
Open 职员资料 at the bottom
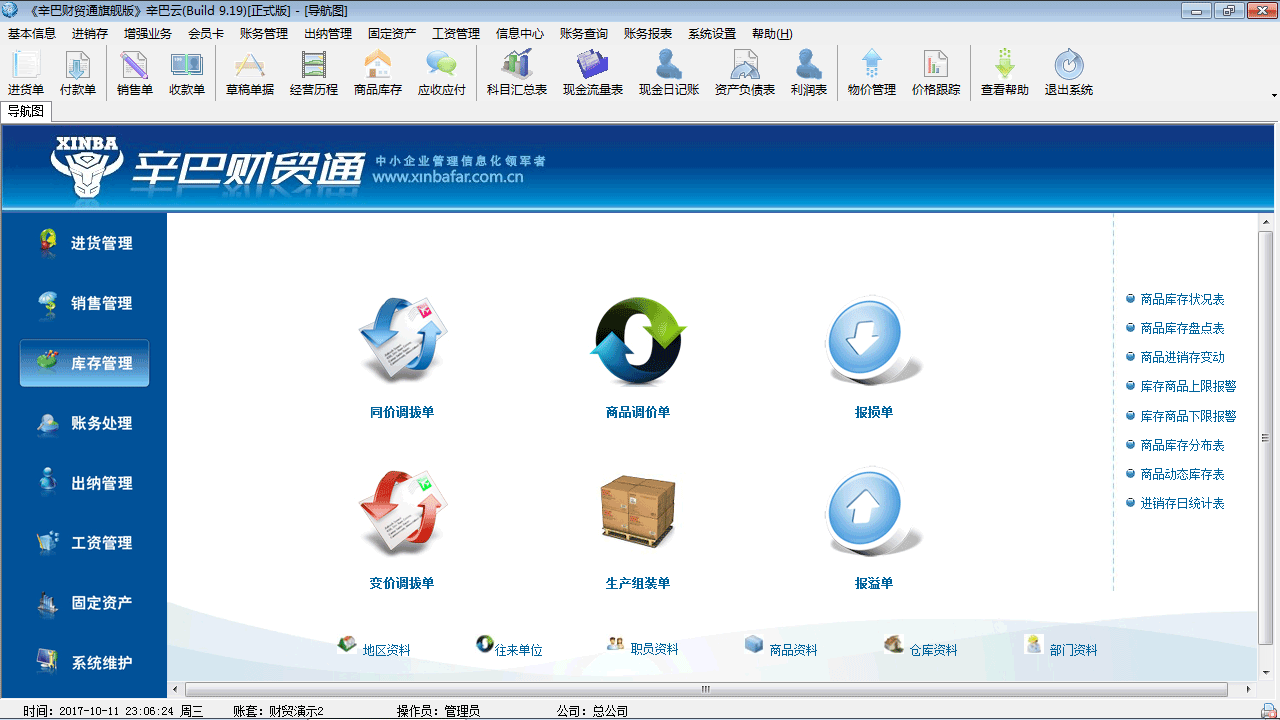643,647
